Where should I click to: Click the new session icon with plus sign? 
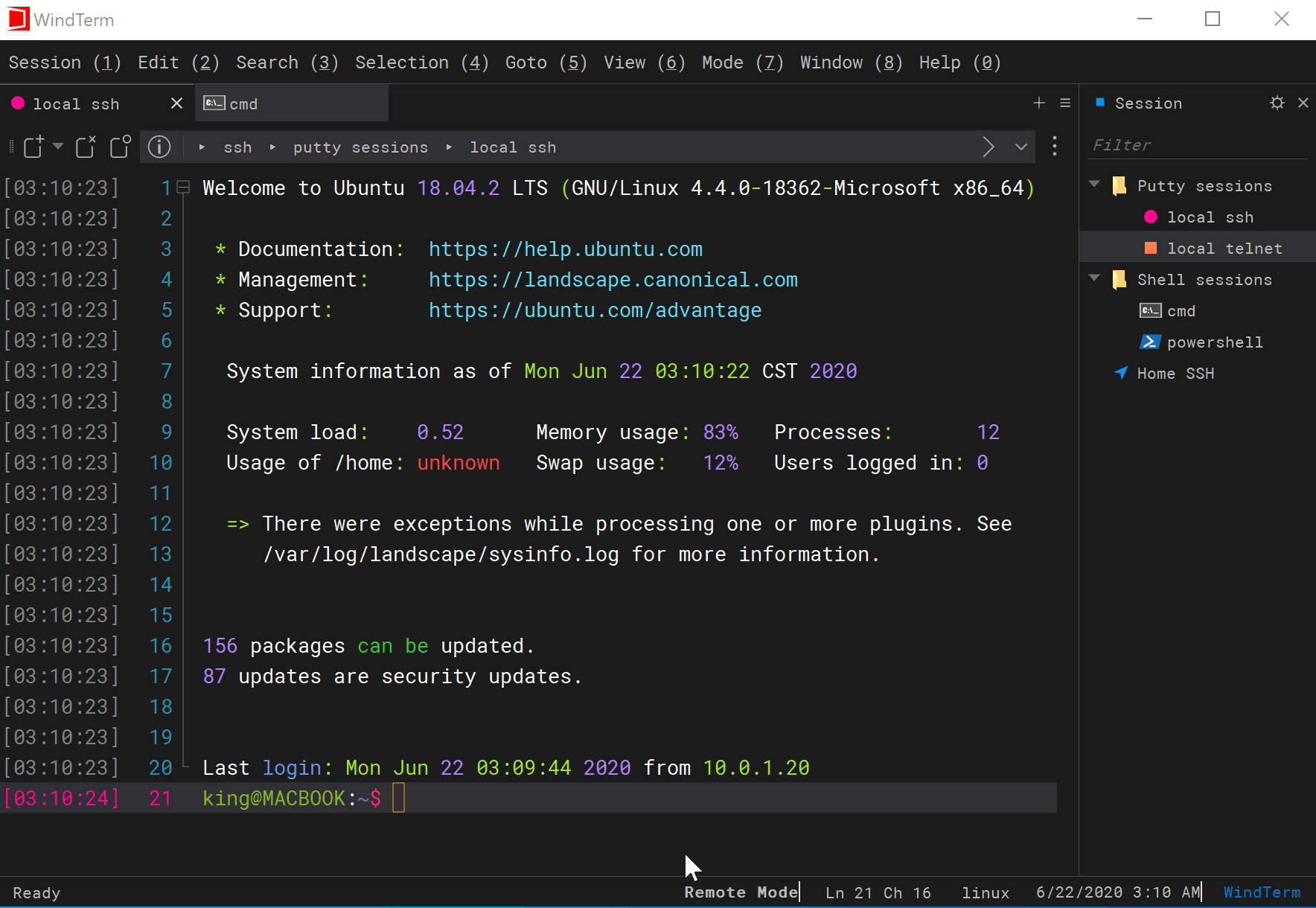[33, 147]
